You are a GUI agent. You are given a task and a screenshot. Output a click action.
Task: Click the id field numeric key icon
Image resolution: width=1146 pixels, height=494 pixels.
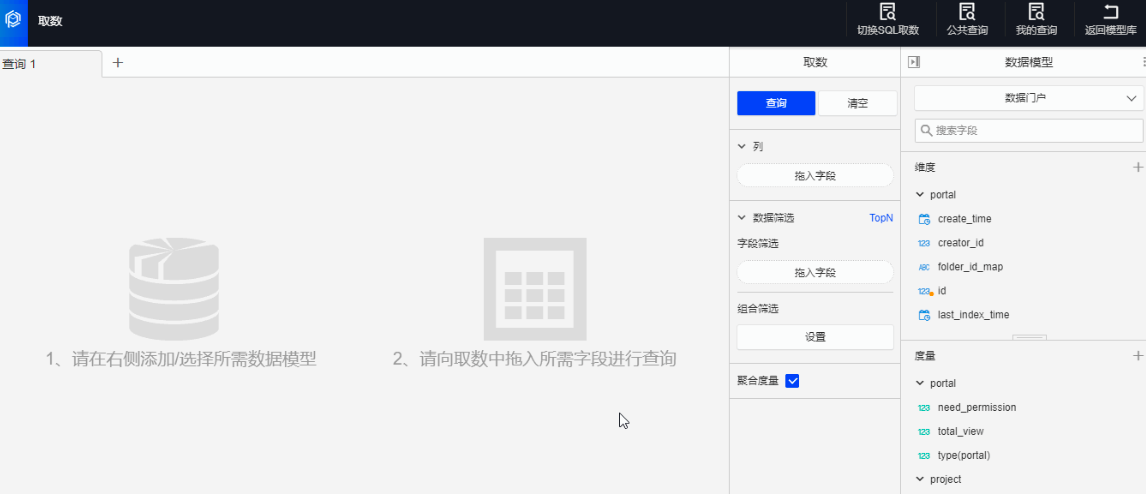pos(925,291)
